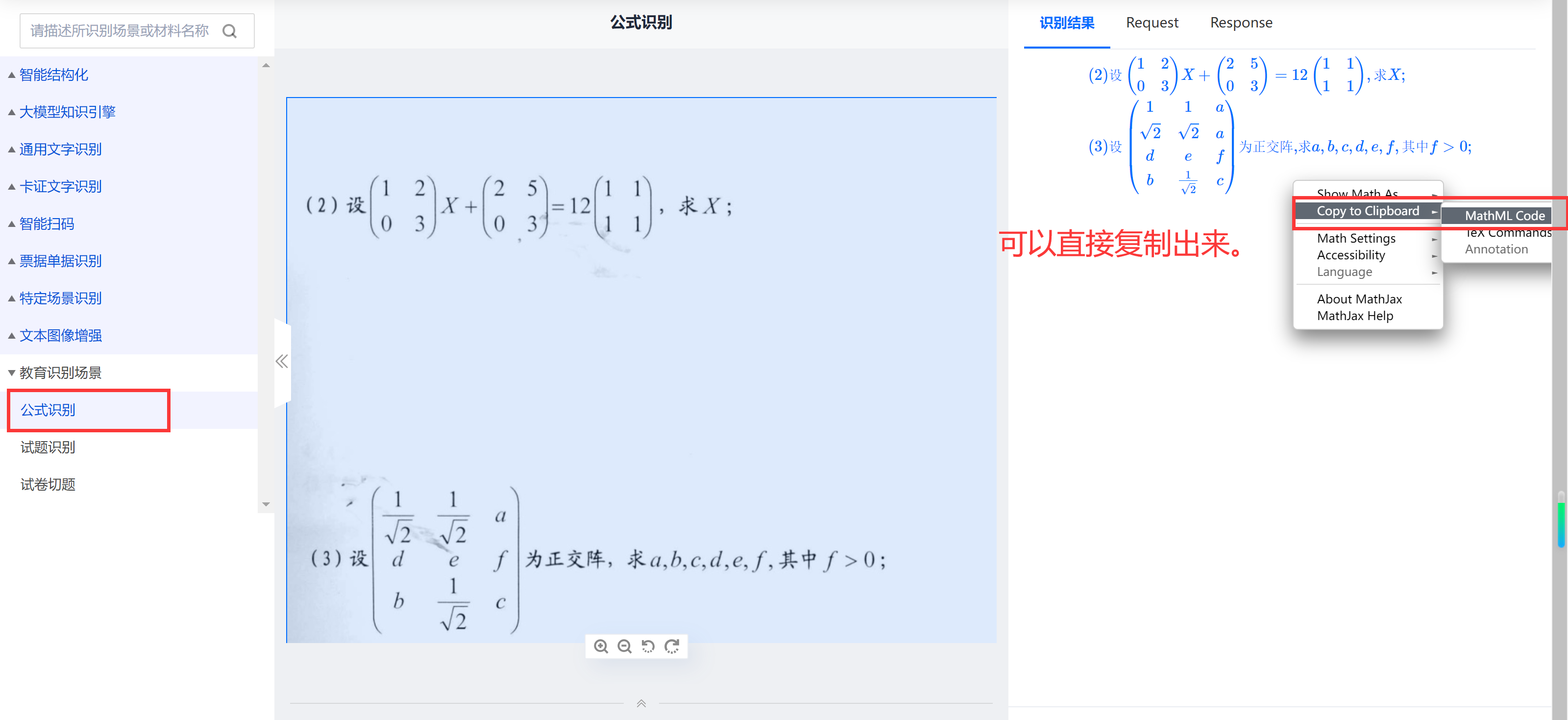This screenshot has height=720, width=1568.
Task: Open Math Settings submenu
Action: [x=1355, y=239]
